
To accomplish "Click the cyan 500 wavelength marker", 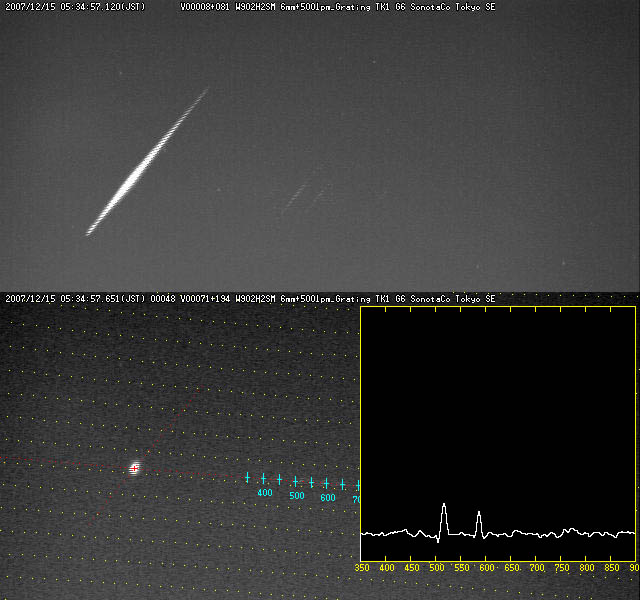I will tap(296, 495).
